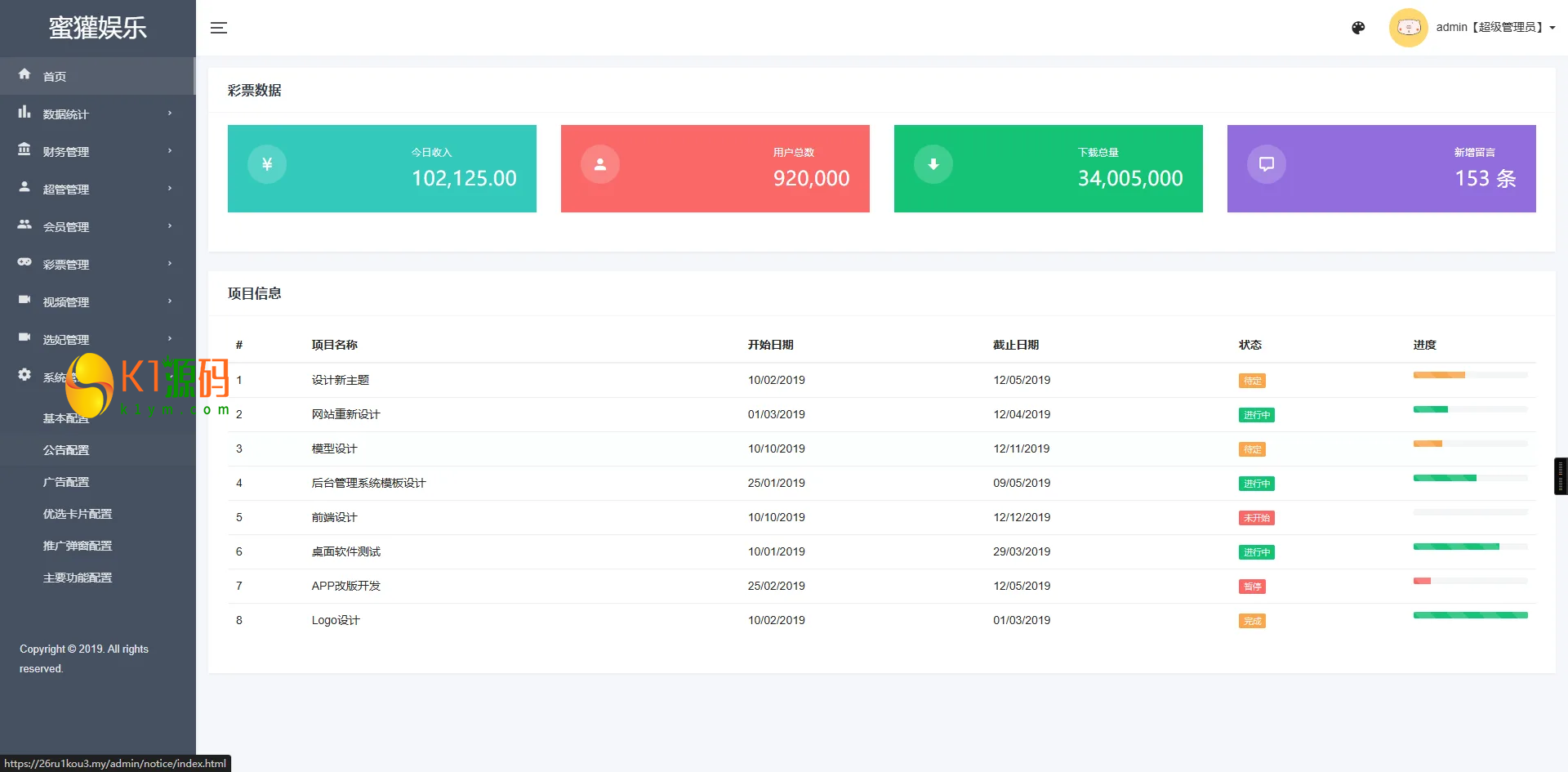Click the 进行中 badge for 网站重新设计

coord(1257,415)
